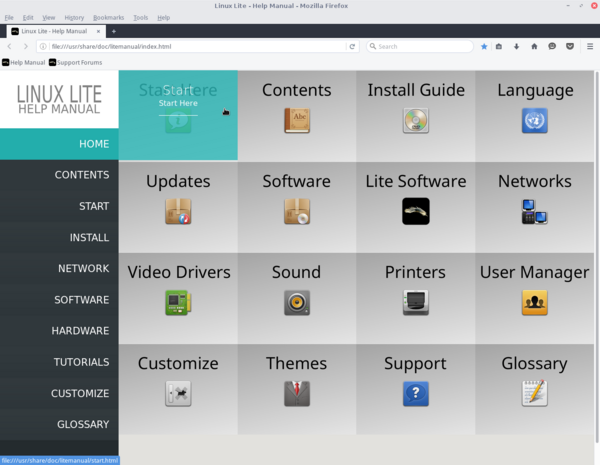Click the vertical page scrollbar
This screenshot has width=600, height=465.
coord(597,256)
